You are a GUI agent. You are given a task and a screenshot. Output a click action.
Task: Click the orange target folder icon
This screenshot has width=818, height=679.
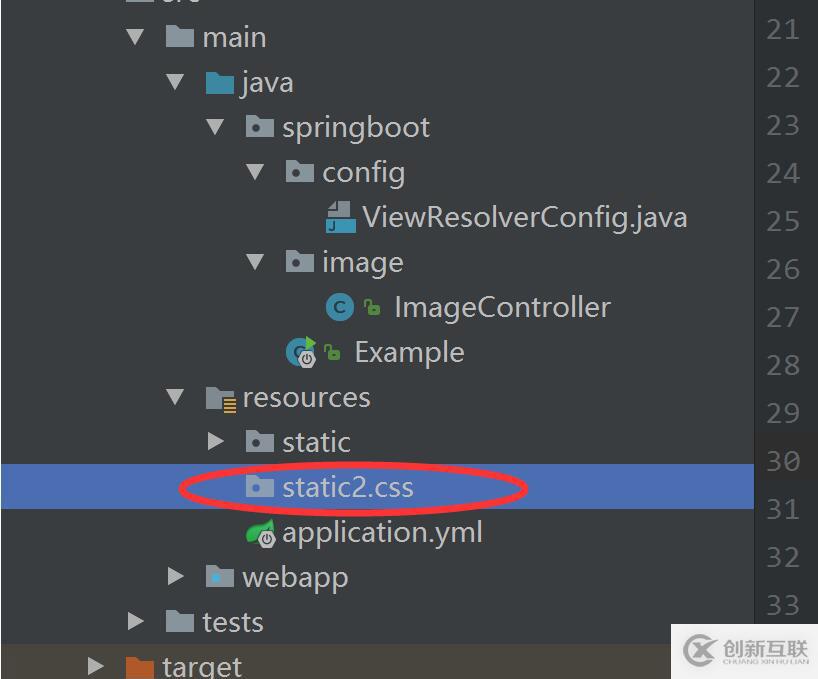pos(140,666)
